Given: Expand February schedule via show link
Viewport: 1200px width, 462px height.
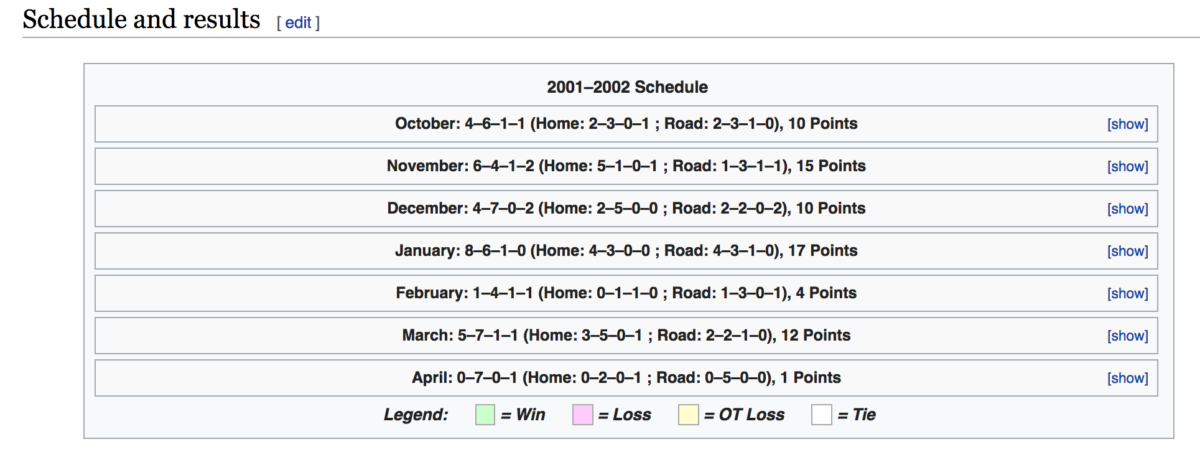Looking at the screenshot, I should click(1127, 294).
